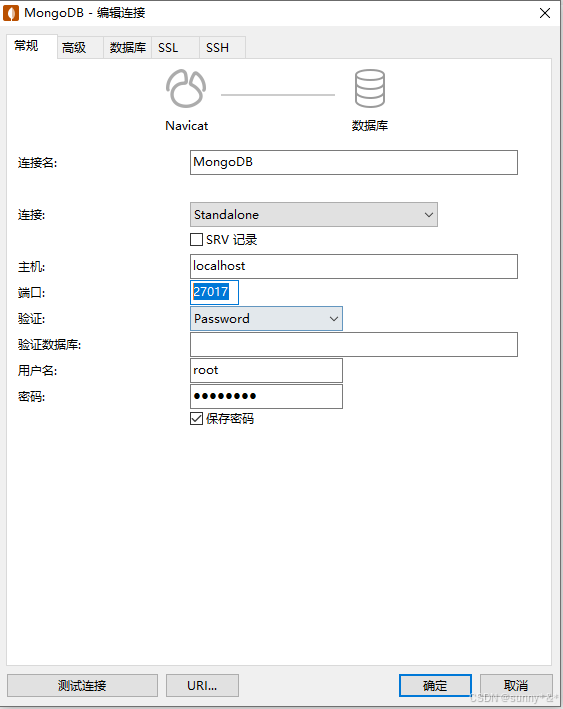
Task: Enable the SRV 记录 checkbox
Action: click(x=196, y=240)
